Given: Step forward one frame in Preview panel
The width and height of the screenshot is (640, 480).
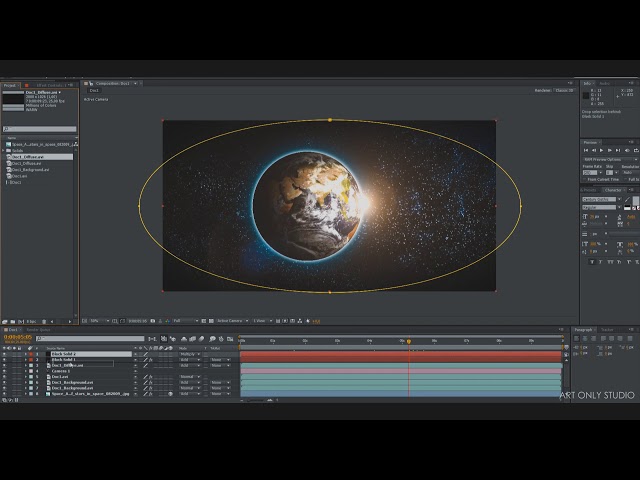Looking at the screenshot, I should click(609, 151).
